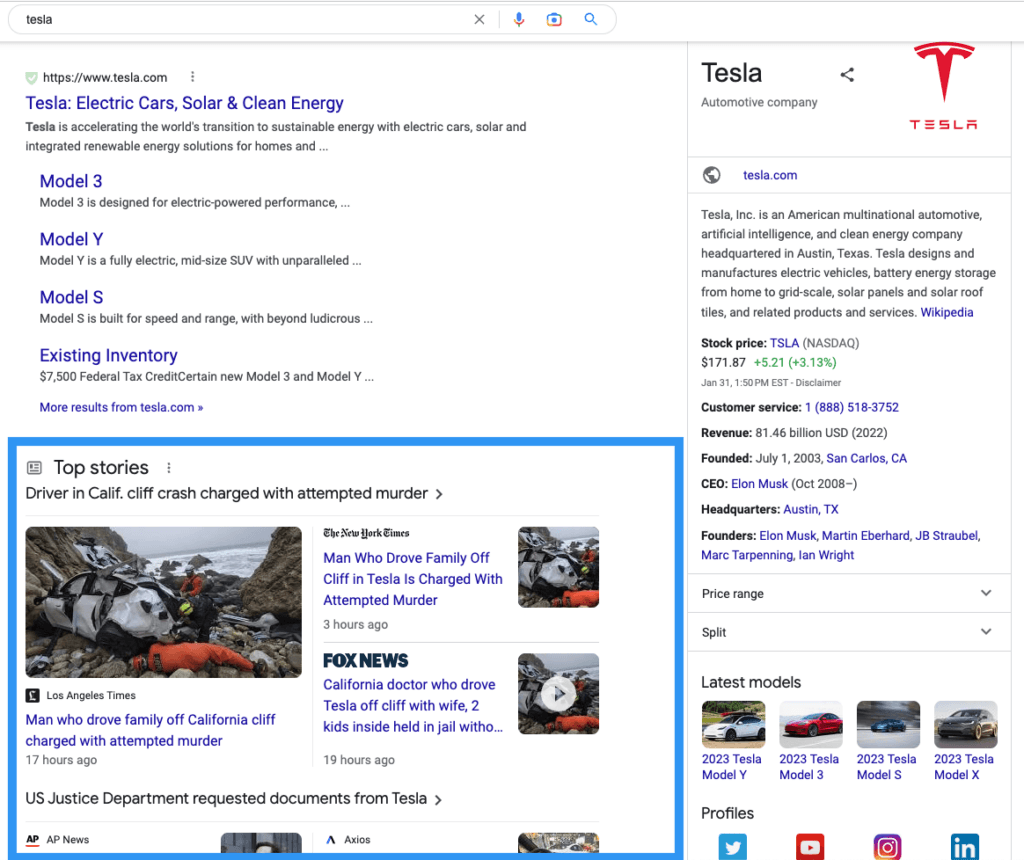Click the 2023 Tesla Model X text link
The image size is (1024, 860).
pos(963,767)
